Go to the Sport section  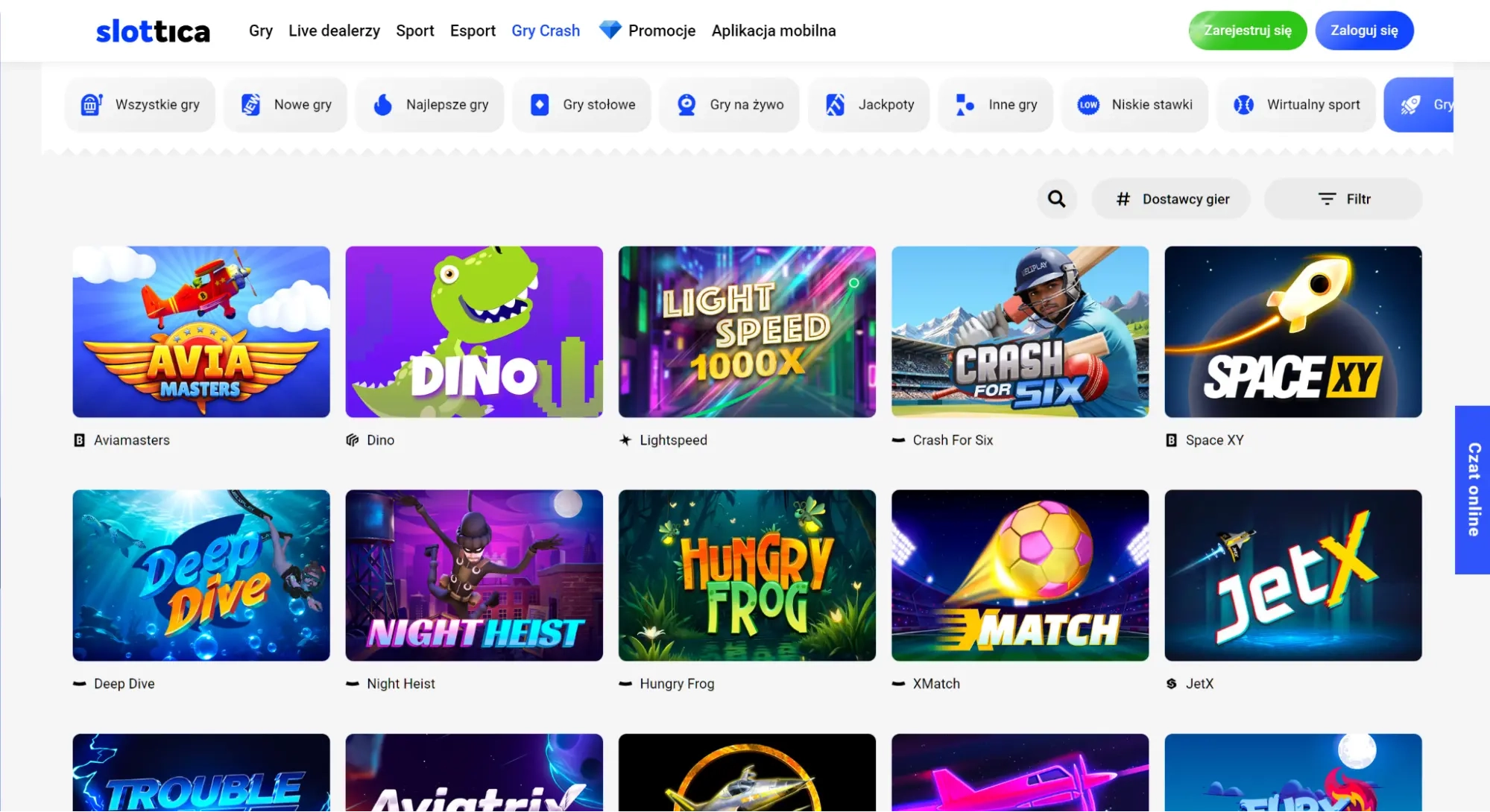pyautogui.click(x=415, y=31)
